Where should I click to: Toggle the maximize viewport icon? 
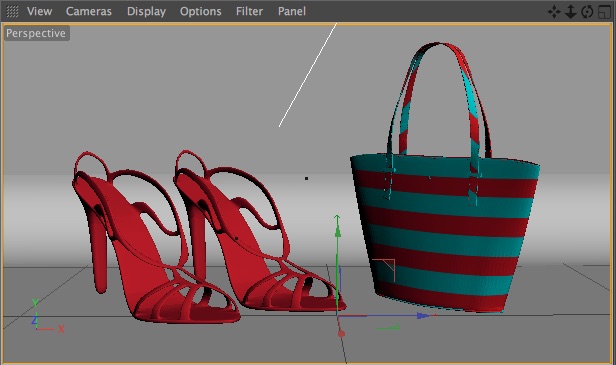click(x=604, y=12)
